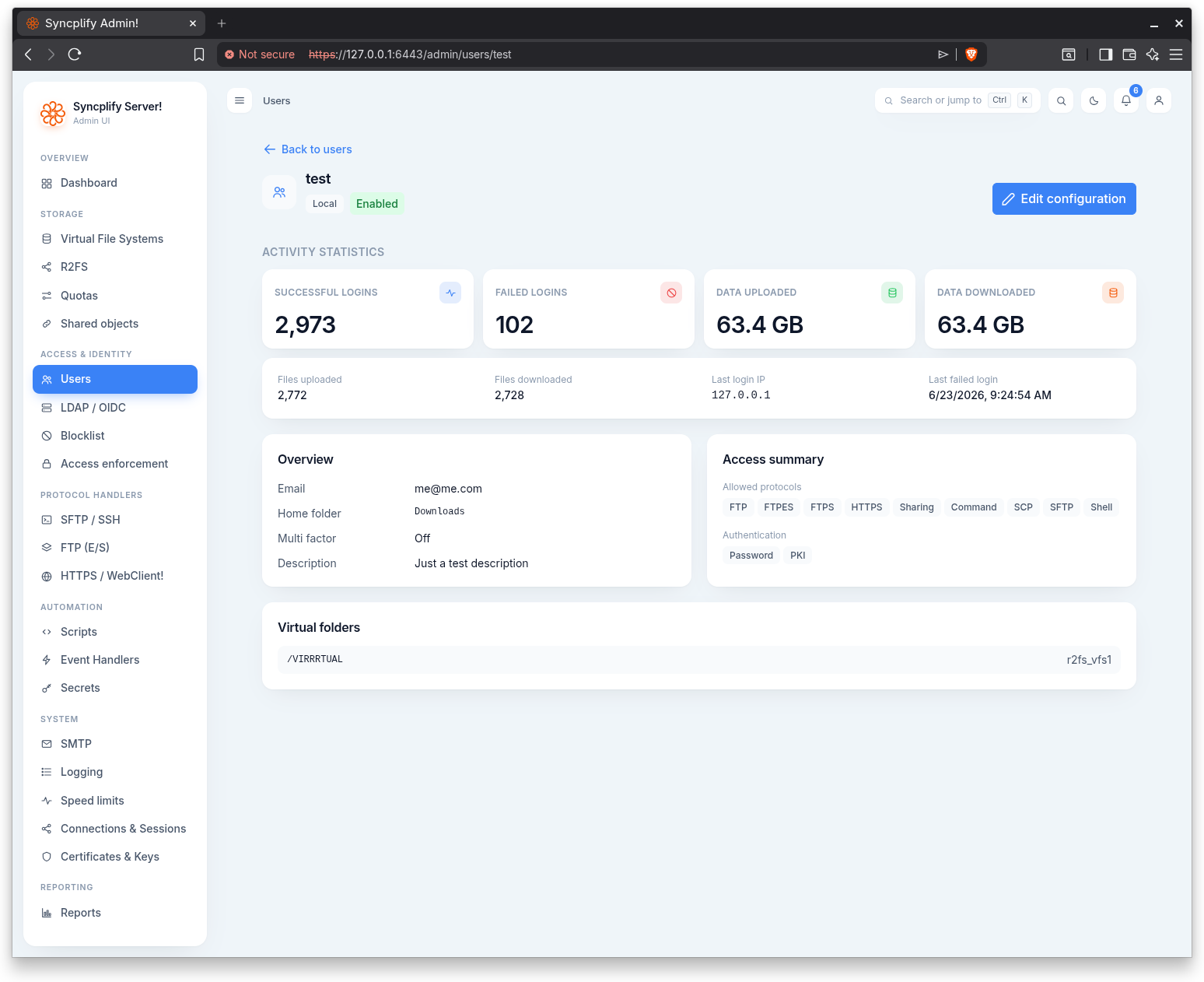Viewport: 1204px width, 982px height.
Task: Open notifications bell icon
Action: click(x=1126, y=100)
